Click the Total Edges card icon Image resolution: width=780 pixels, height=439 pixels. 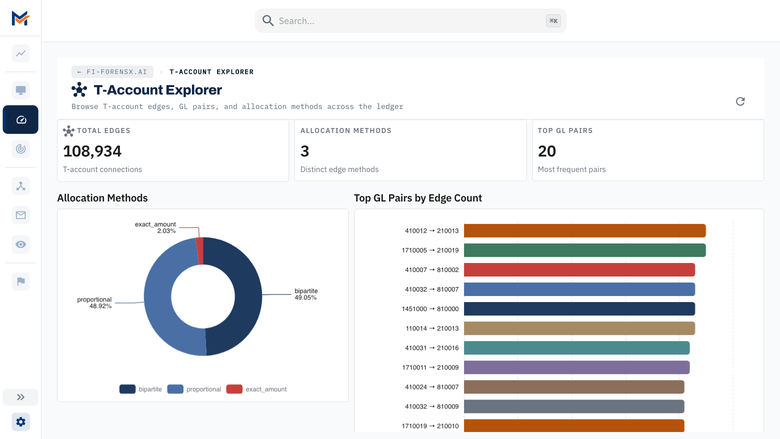69,131
